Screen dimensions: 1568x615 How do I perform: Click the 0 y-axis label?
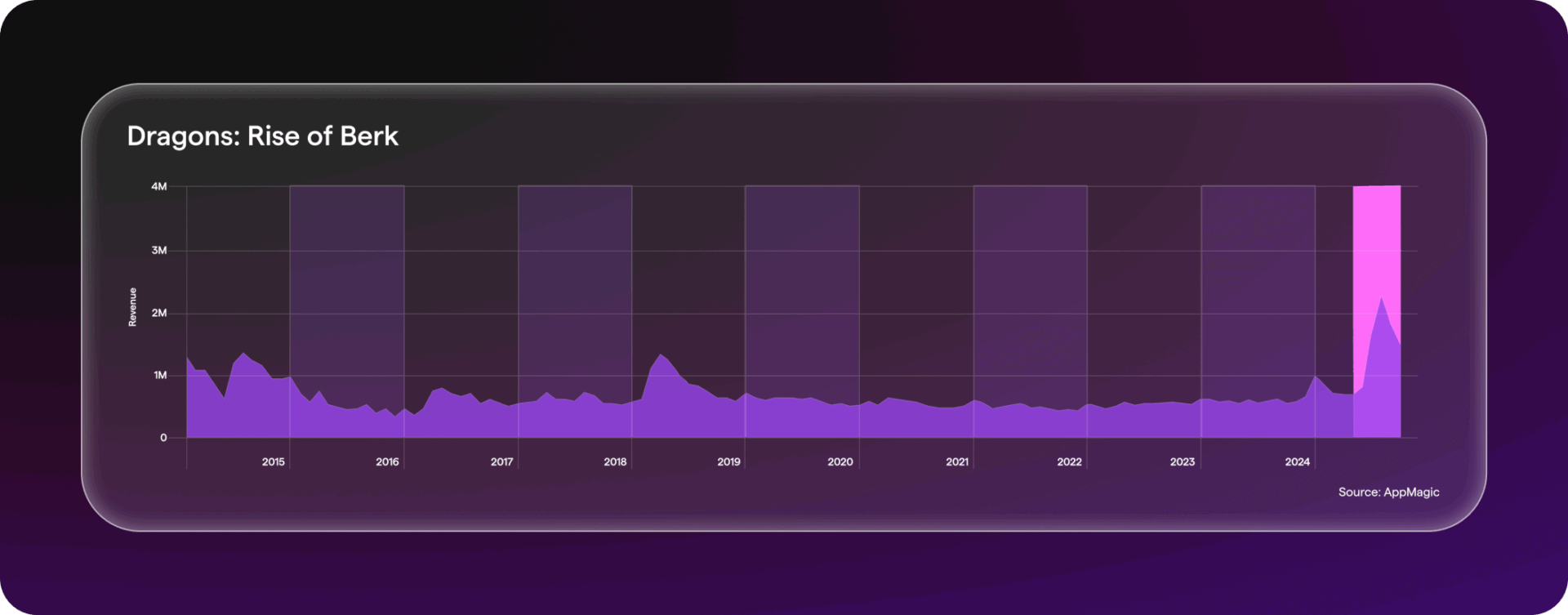pyautogui.click(x=163, y=438)
